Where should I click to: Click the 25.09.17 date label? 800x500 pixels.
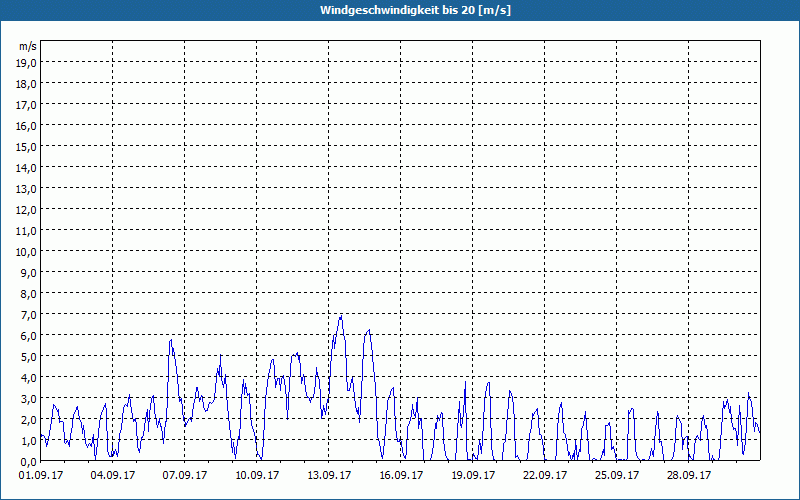pos(617,476)
